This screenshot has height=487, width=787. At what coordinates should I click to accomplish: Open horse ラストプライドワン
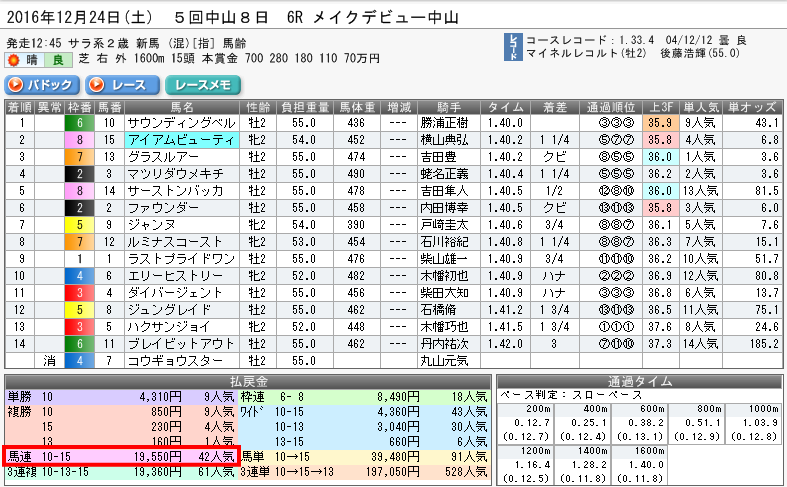181,259
